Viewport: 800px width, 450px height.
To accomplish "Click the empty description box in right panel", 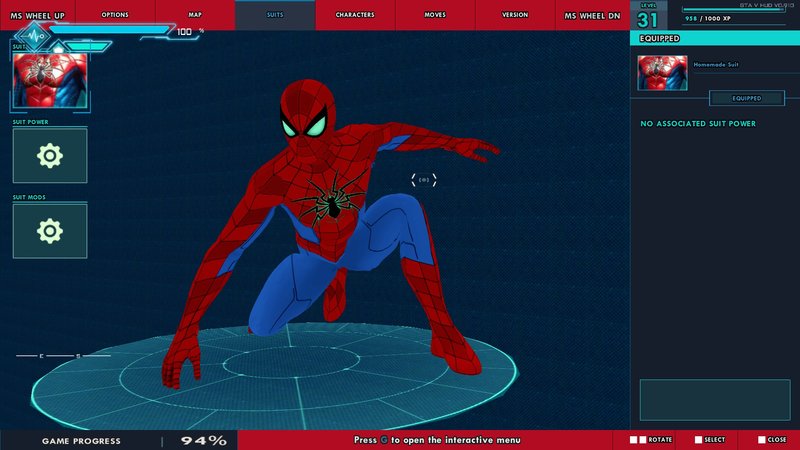I will click(715, 400).
